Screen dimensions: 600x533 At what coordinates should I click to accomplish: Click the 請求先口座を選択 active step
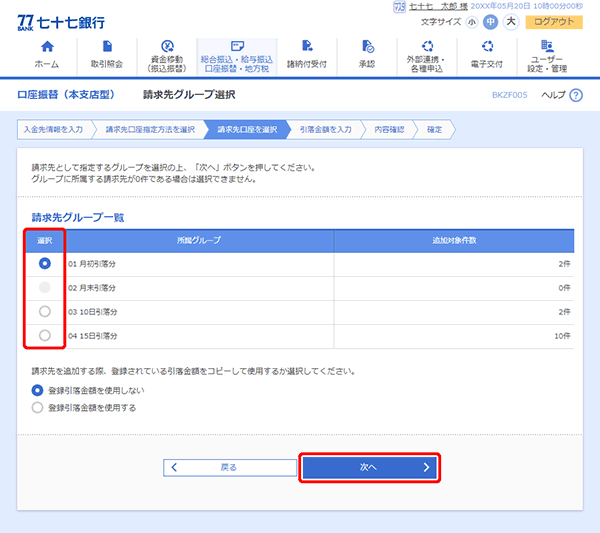tap(247, 130)
